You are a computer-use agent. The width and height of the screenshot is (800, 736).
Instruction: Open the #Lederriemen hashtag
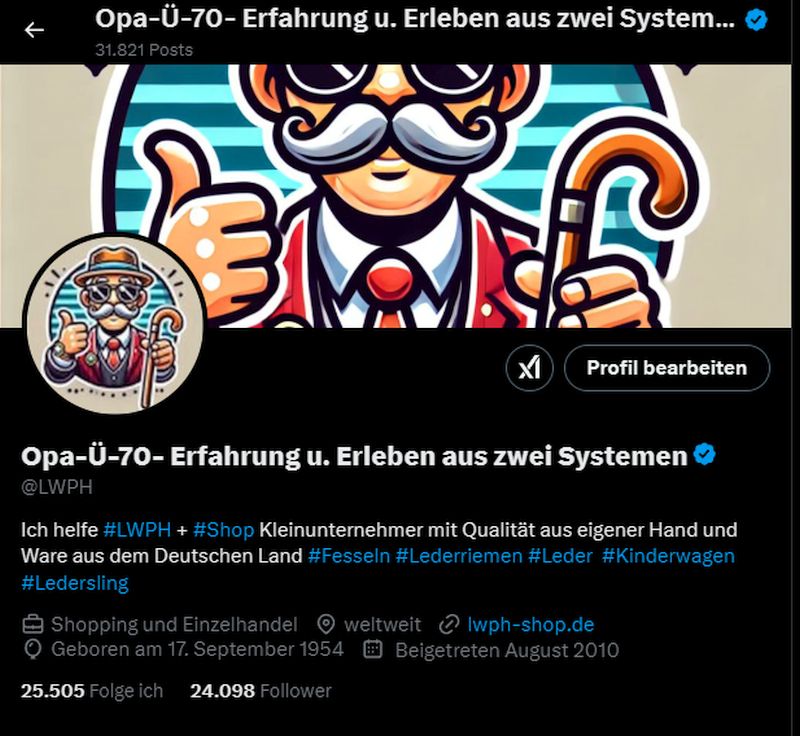459,555
